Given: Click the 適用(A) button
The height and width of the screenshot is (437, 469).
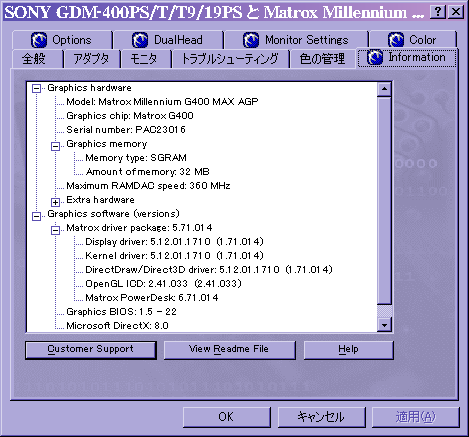Looking at the screenshot, I should (x=416, y=417).
